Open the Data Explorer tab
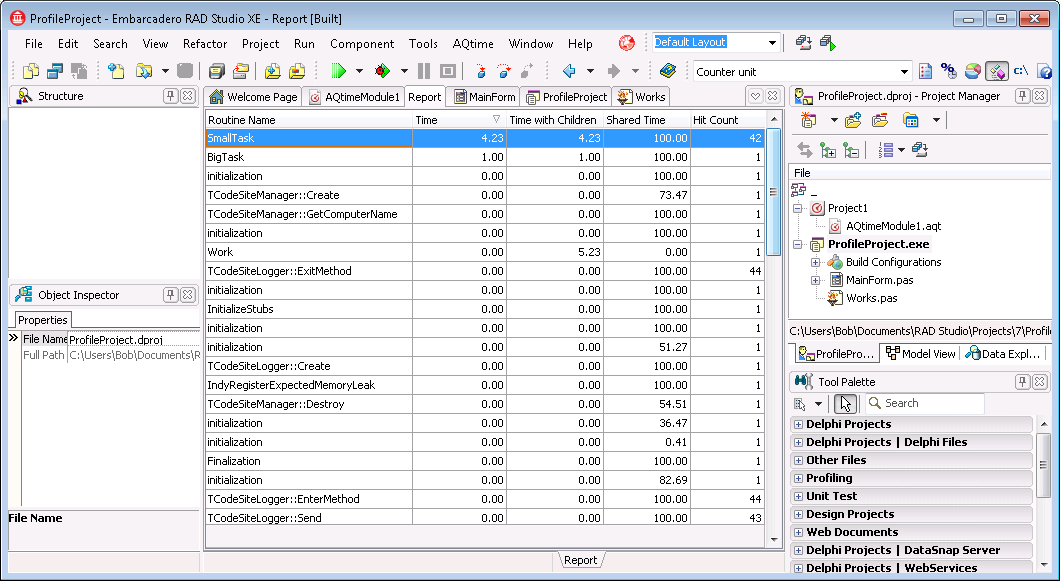This screenshot has width=1060, height=581. click(1003, 354)
